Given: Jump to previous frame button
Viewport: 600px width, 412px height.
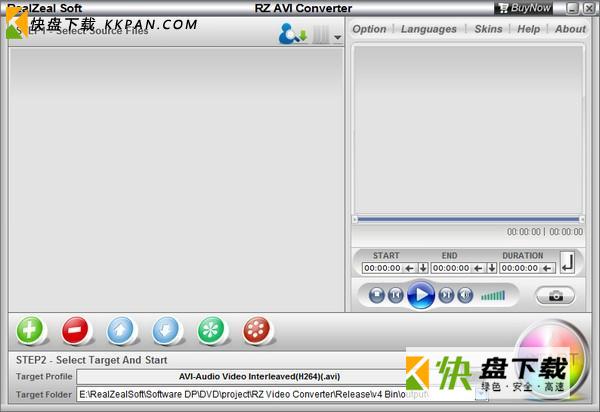Looking at the screenshot, I should pyautogui.click(x=396, y=295).
